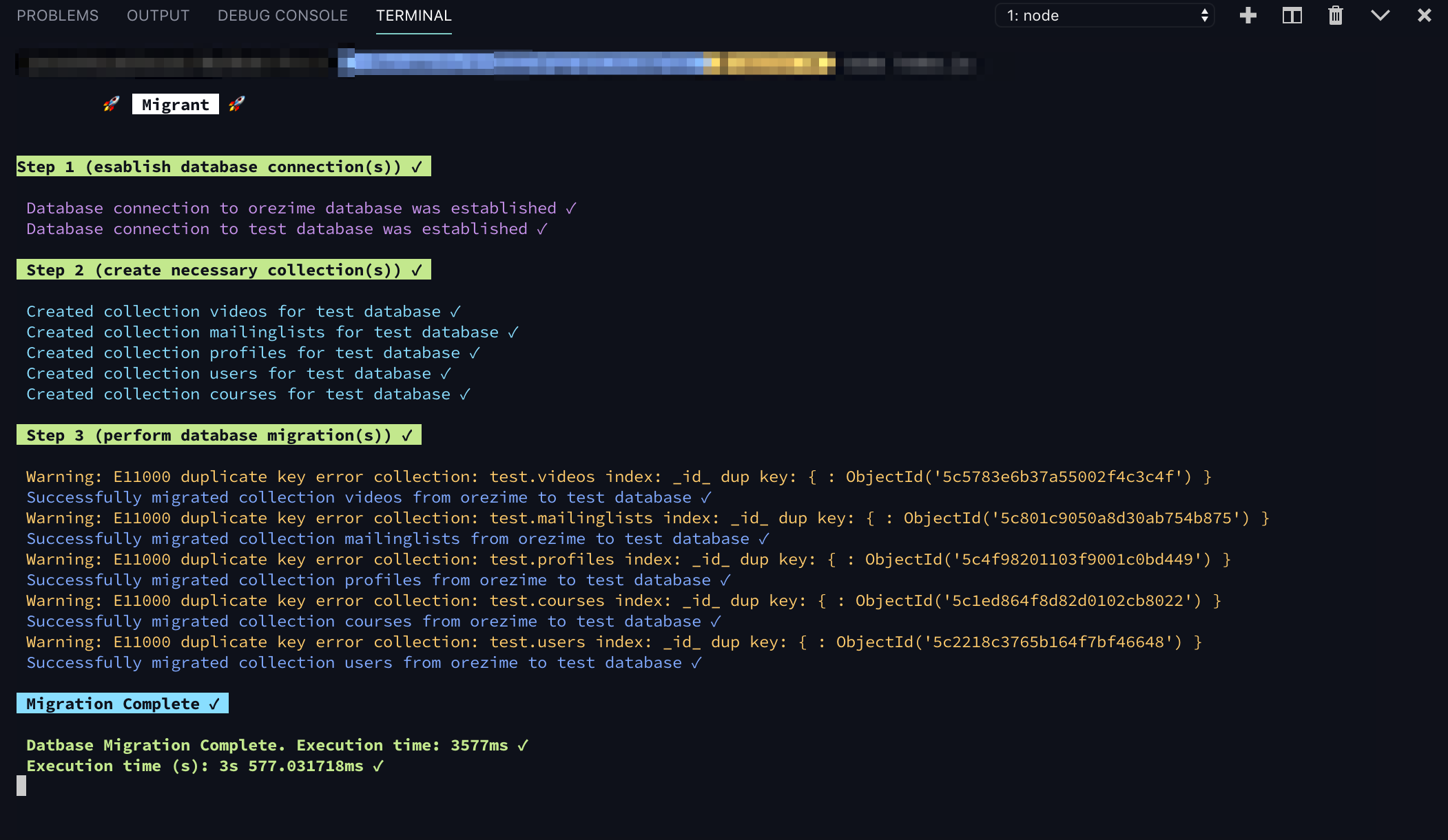The image size is (1448, 840).
Task: Kill terminal with trash icon
Action: coord(1335,15)
